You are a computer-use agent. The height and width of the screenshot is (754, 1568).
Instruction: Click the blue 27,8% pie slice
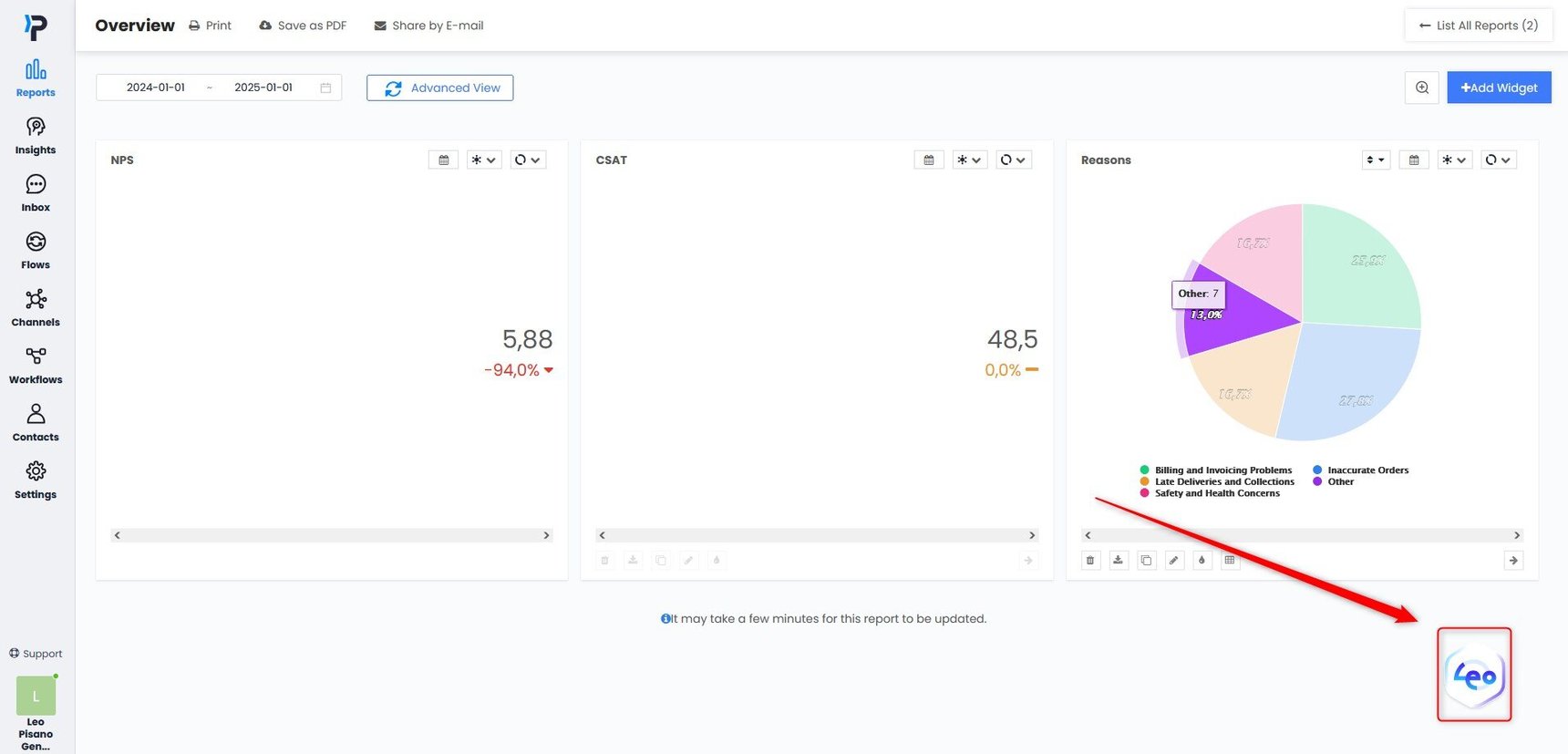click(x=1349, y=383)
